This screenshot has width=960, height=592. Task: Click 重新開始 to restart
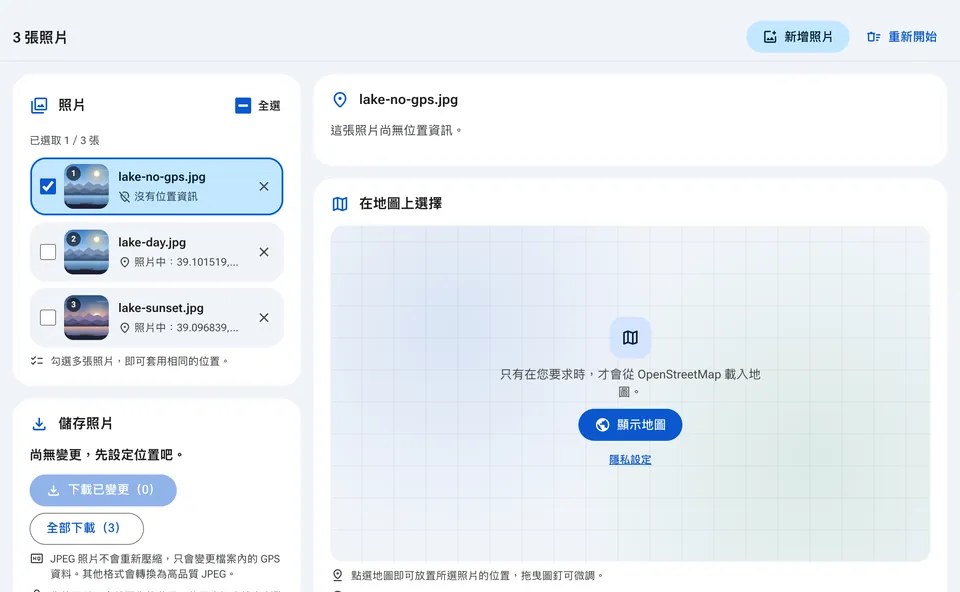point(902,37)
